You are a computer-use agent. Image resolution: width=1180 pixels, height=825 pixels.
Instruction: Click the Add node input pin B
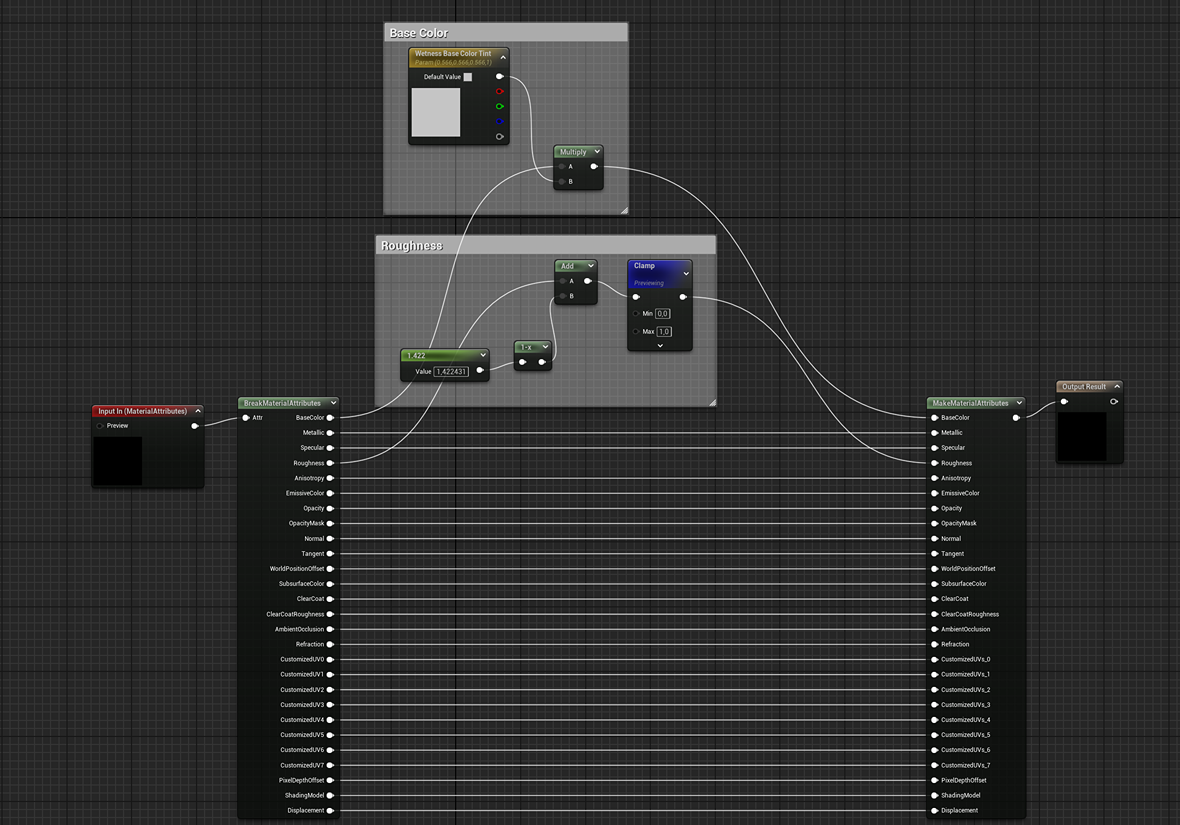coord(563,296)
